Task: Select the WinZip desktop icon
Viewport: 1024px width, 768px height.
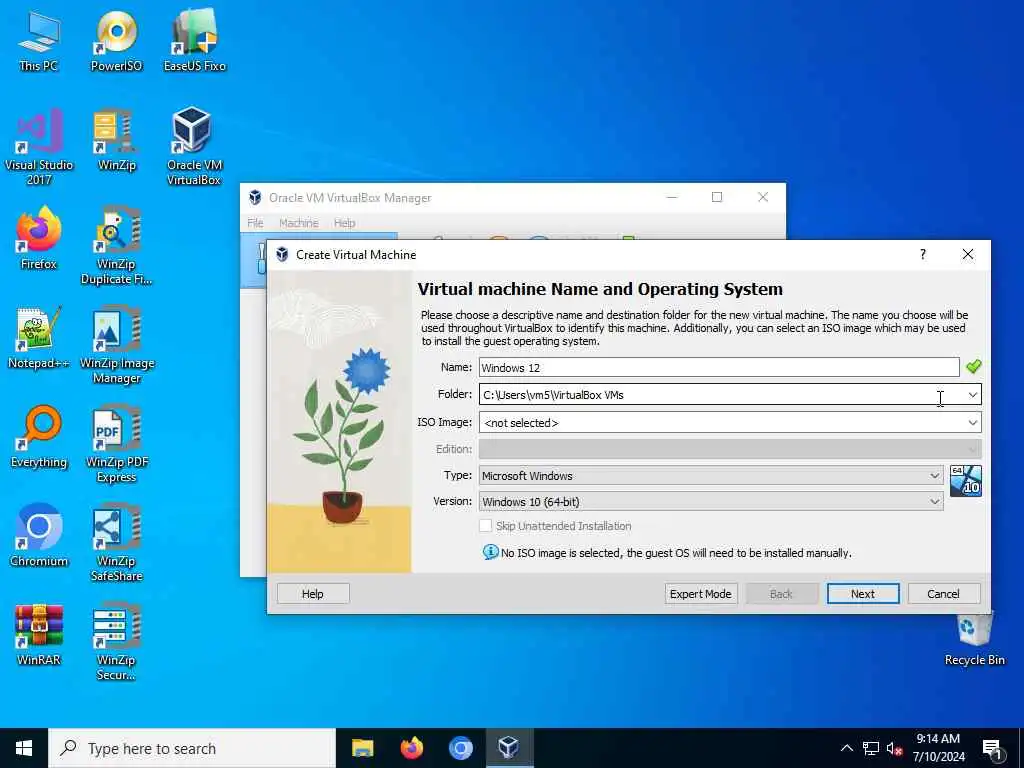Action: coord(116,140)
